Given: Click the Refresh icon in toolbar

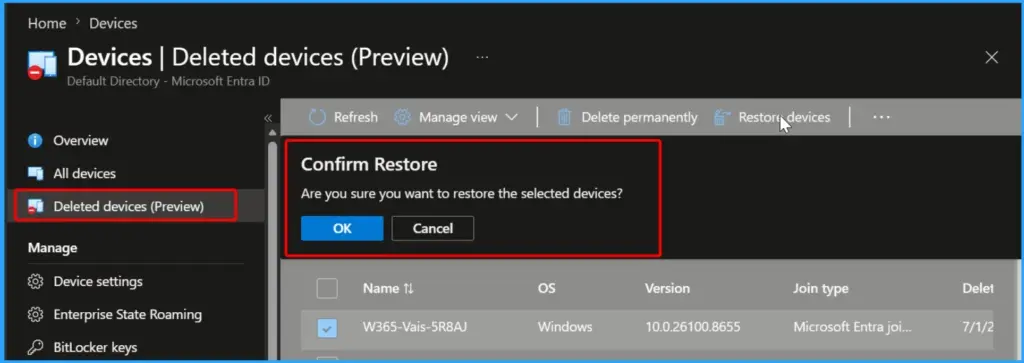Looking at the screenshot, I should coord(317,118).
